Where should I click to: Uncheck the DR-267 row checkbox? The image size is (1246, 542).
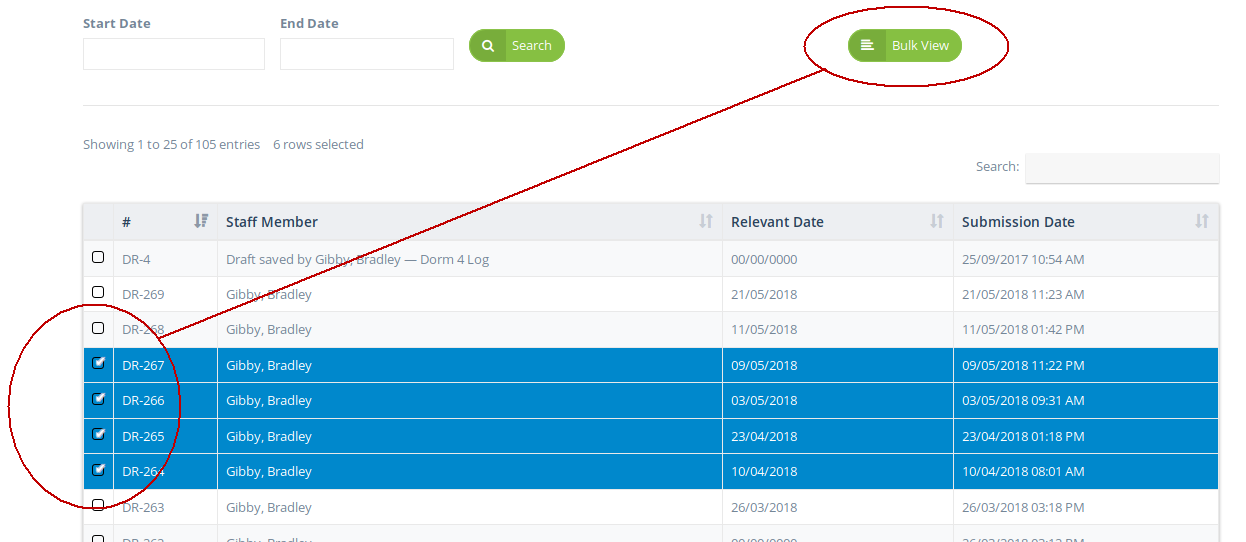(98, 363)
